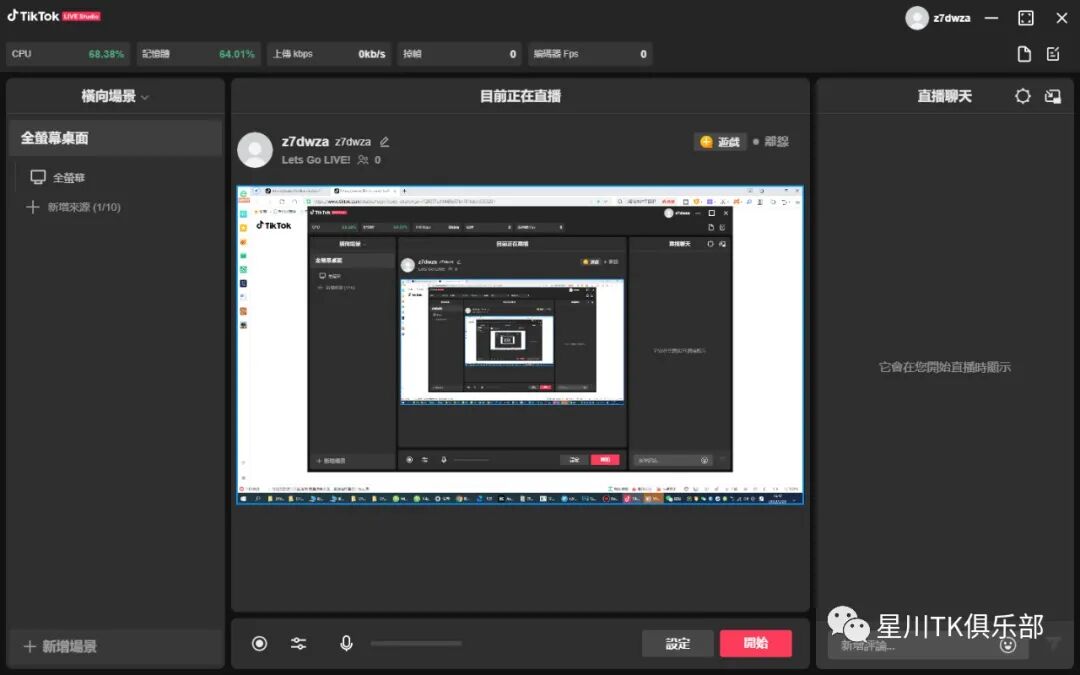Viewport: 1080px width, 675px height.
Task: Open 設定 settings button
Action: [678, 643]
